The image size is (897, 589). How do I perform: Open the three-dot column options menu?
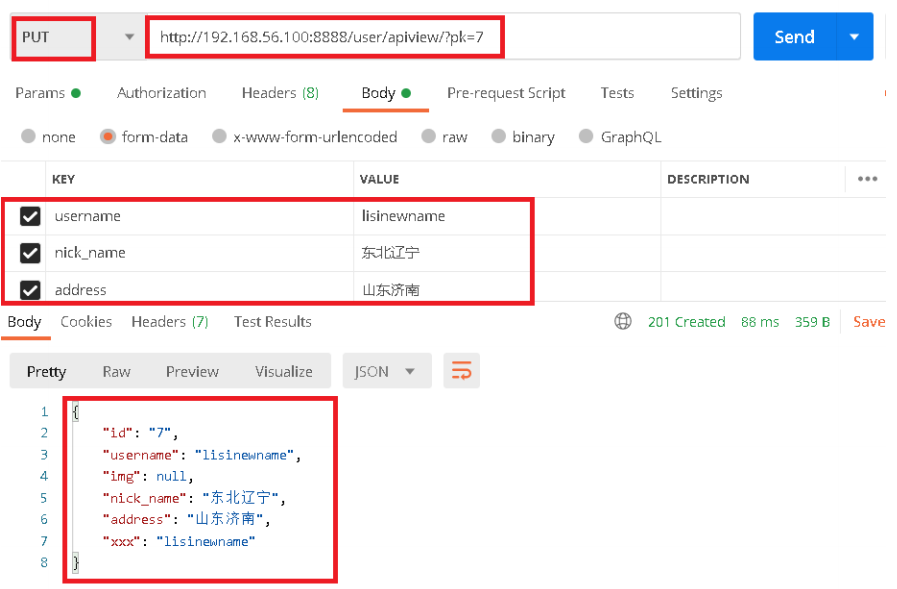click(x=867, y=179)
